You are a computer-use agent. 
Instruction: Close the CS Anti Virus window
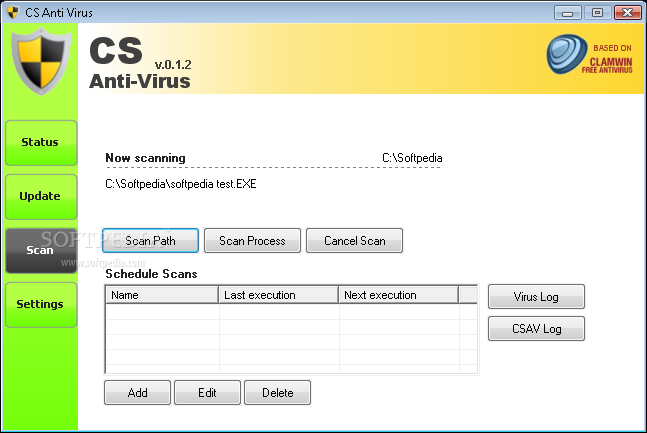[628, 13]
